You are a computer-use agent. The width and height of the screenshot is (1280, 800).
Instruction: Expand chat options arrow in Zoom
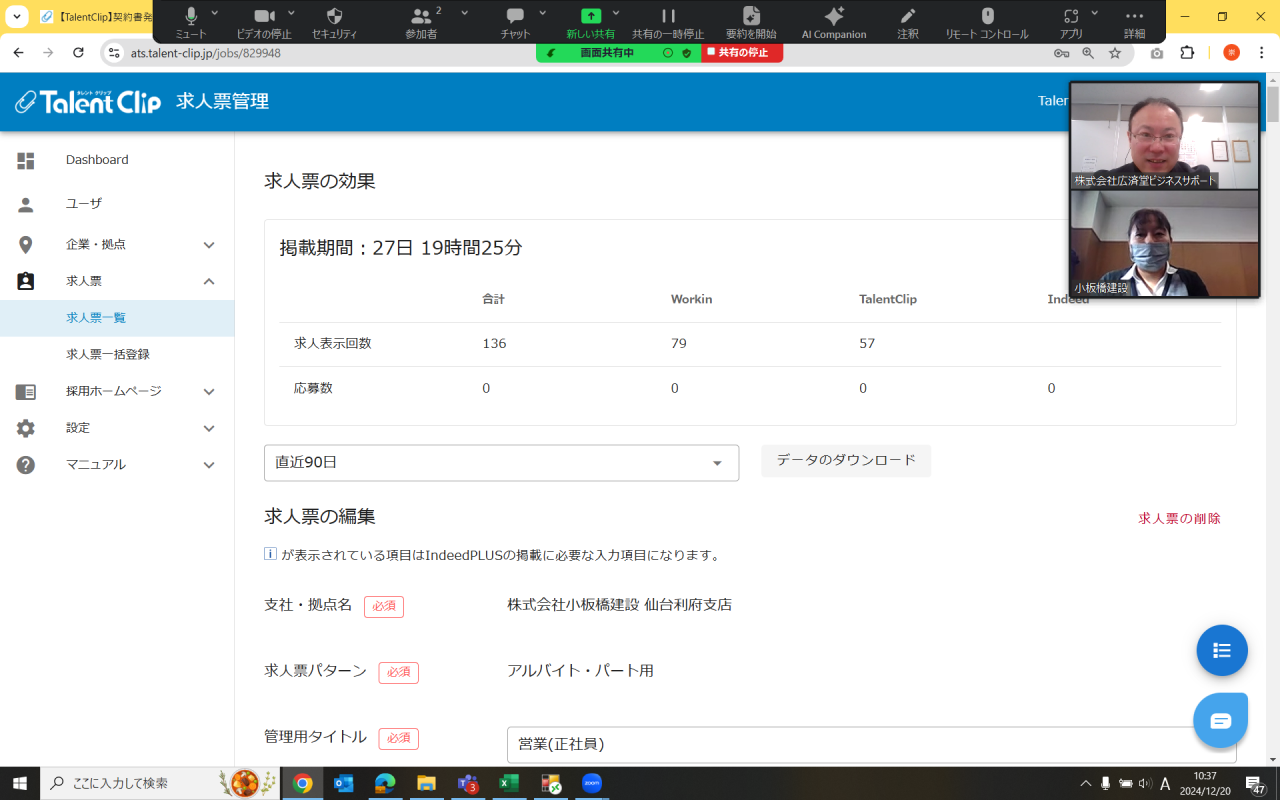[543, 13]
